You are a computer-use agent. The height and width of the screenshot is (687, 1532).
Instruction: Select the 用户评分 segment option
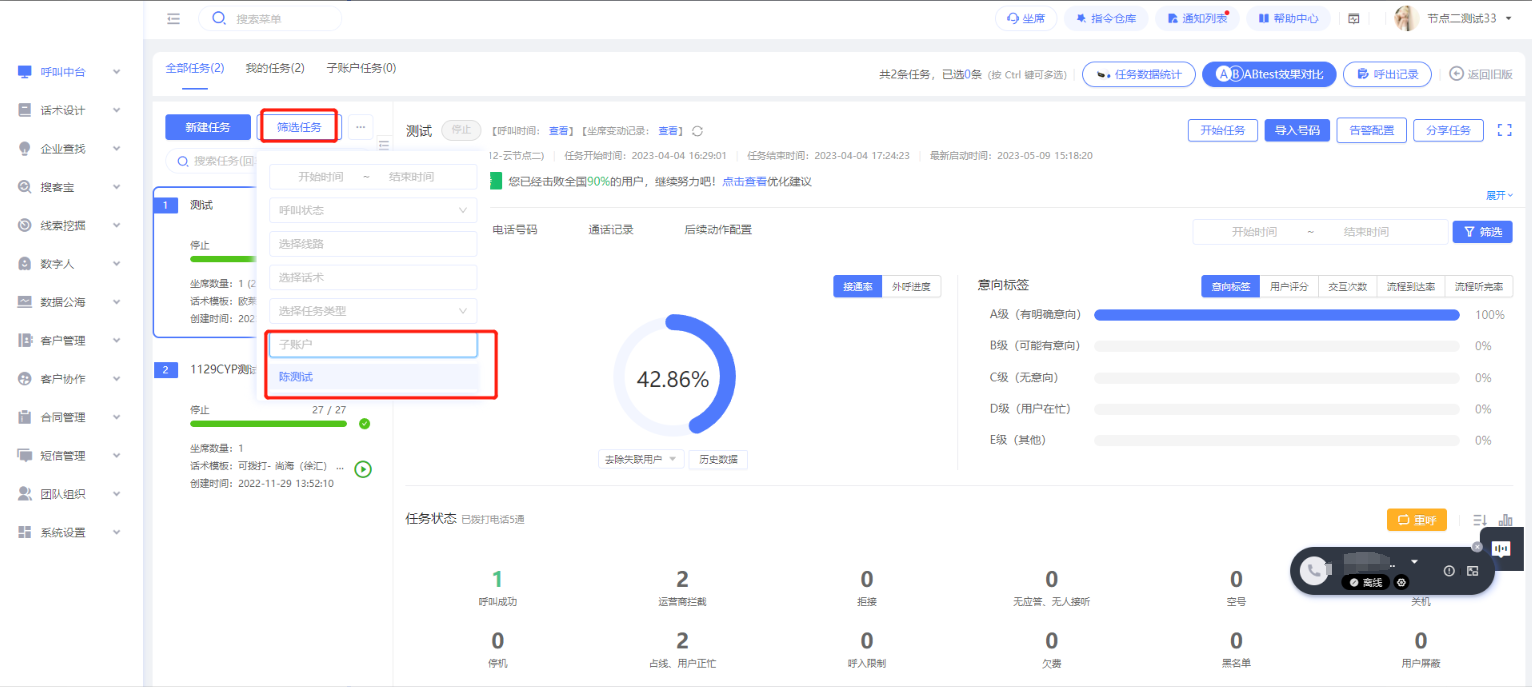(x=1288, y=287)
